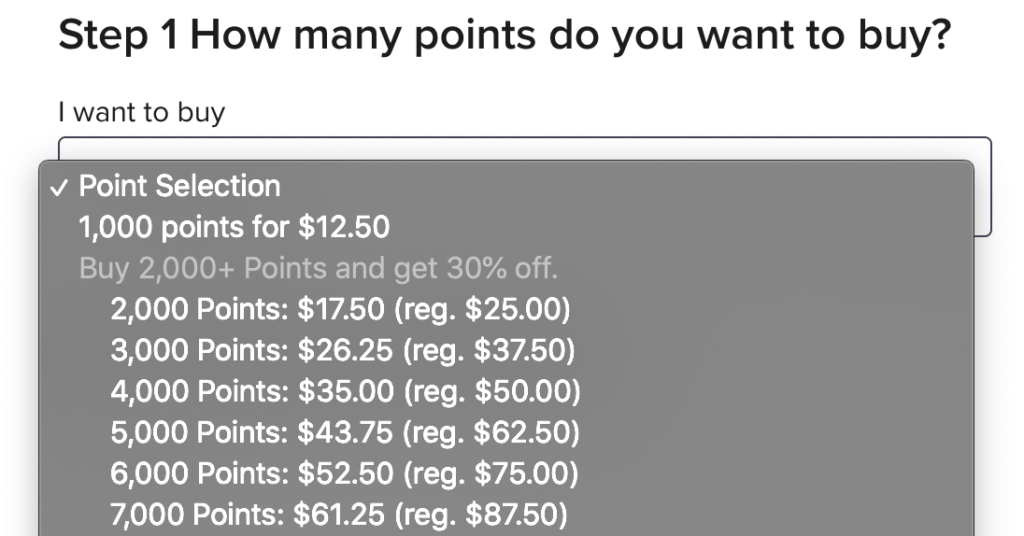1024x536 pixels.
Task: Pick the option regularly priced $87.50
Action: [339, 515]
